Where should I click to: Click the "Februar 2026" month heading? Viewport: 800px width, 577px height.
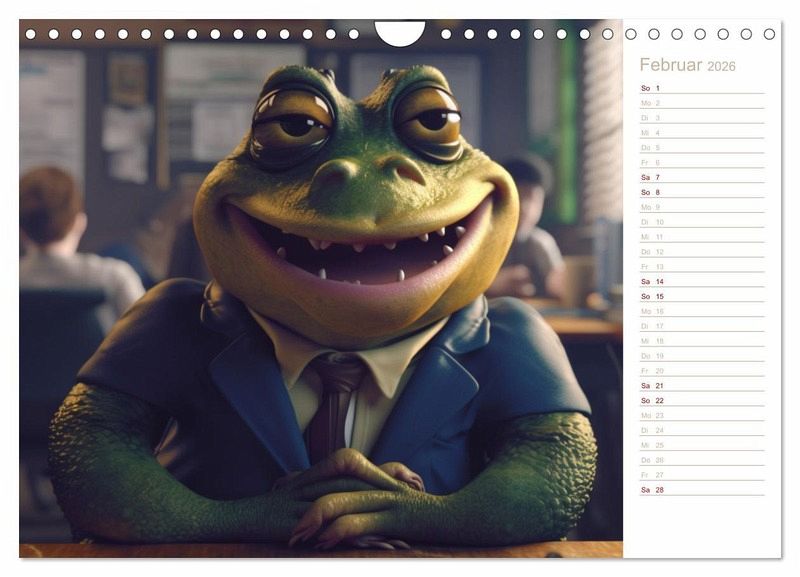[x=687, y=66]
